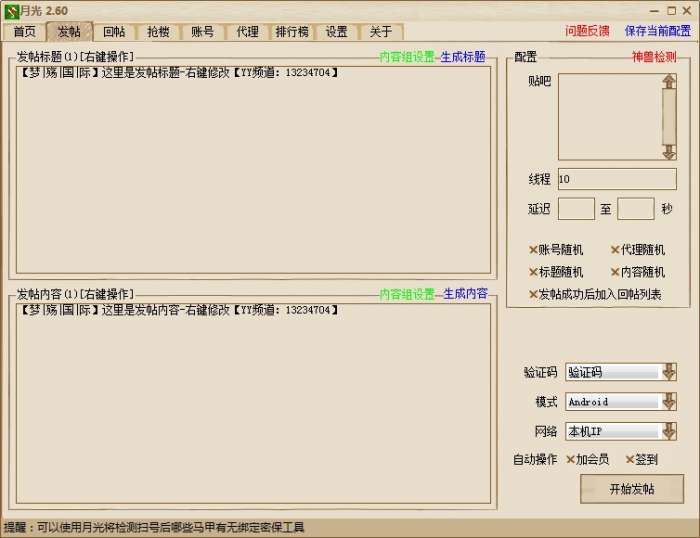700x538 pixels.
Task: Check the 签到 auto operation
Action: 642,459
